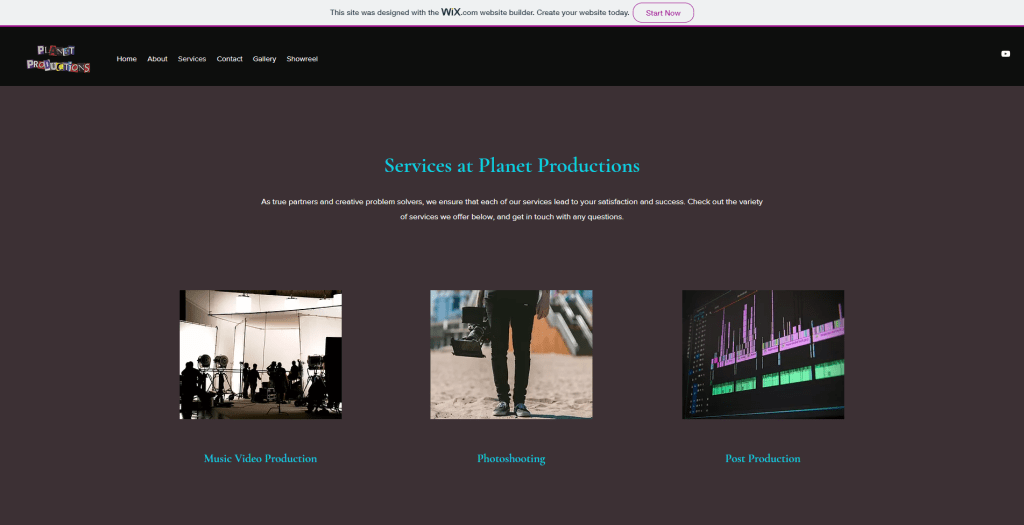Click the Planet Productions logo
This screenshot has height=525, width=1024.
pyautogui.click(x=58, y=59)
